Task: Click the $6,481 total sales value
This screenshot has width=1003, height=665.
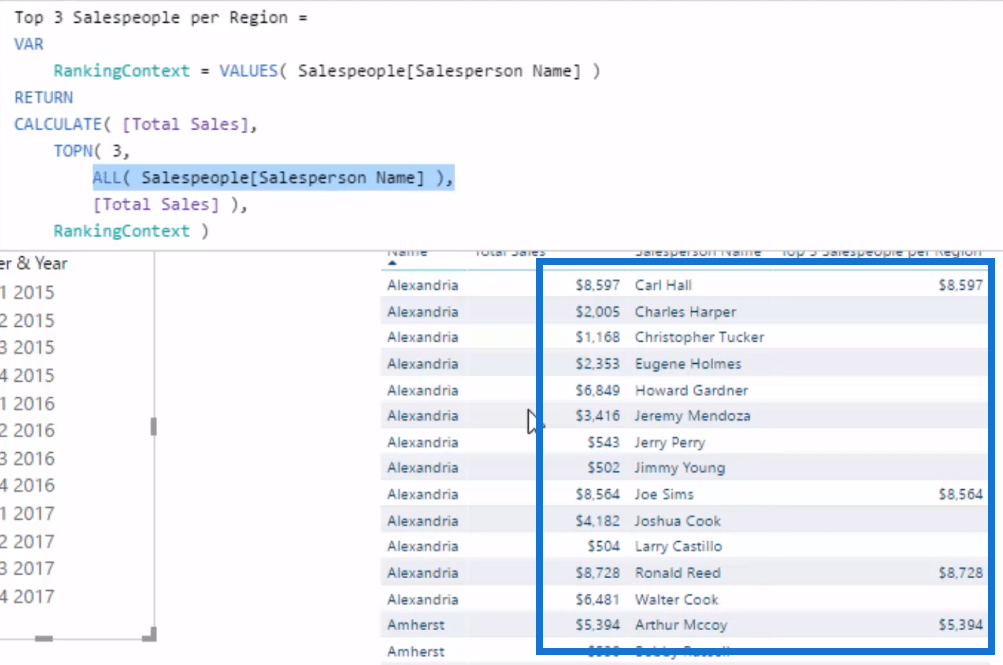Action: click(x=597, y=600)
